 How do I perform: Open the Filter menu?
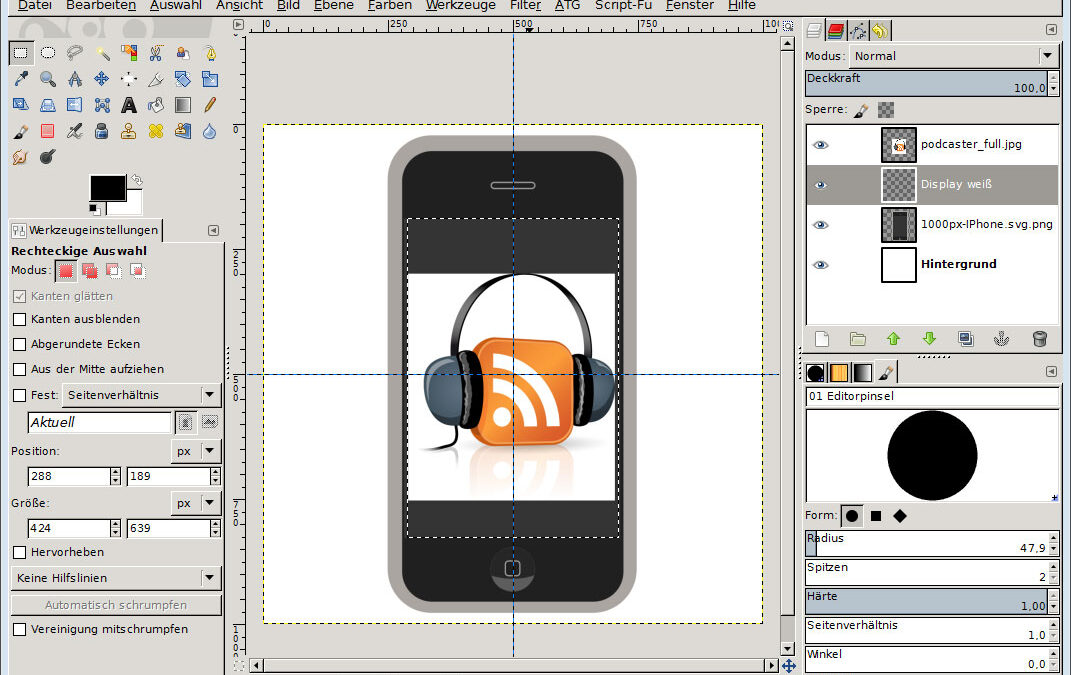[x=525, y=5]
